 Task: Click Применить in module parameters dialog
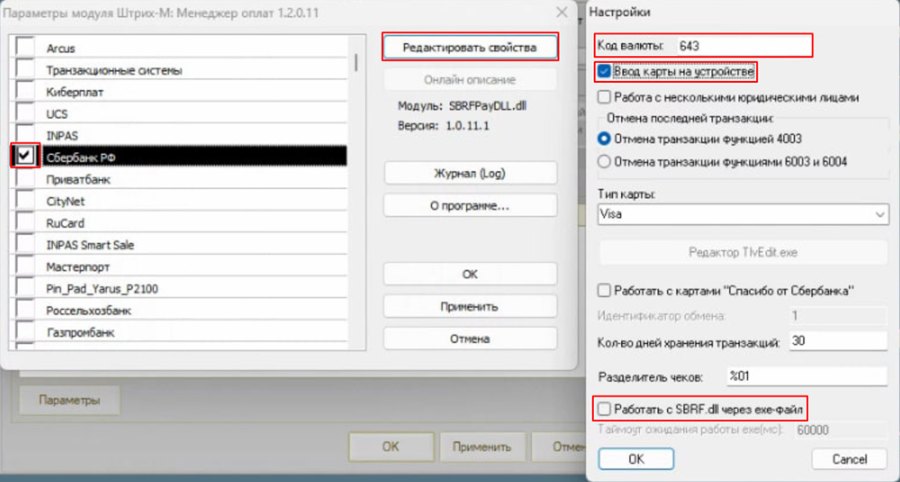[470, 306]
